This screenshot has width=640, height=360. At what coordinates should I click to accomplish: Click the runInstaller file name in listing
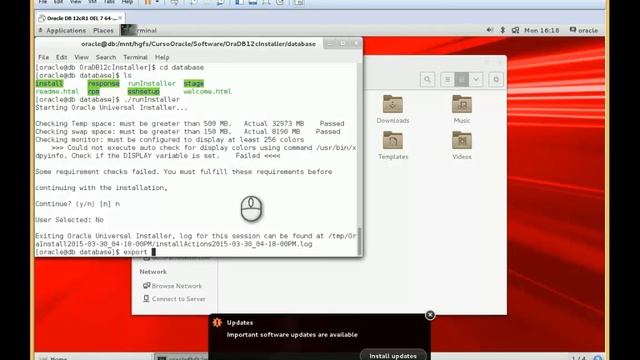coord(151,83)
